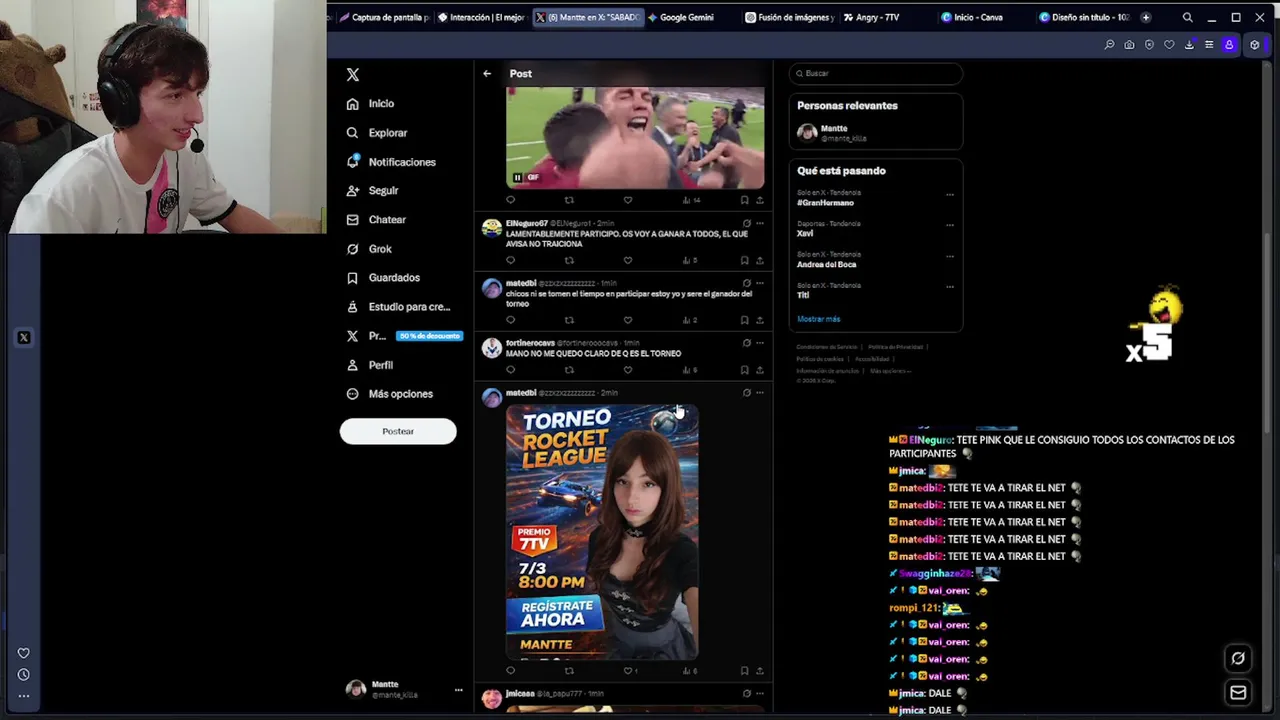1280x720 pixels.
Task: Open the Xavi trend
Action: (x=805, y=234)
